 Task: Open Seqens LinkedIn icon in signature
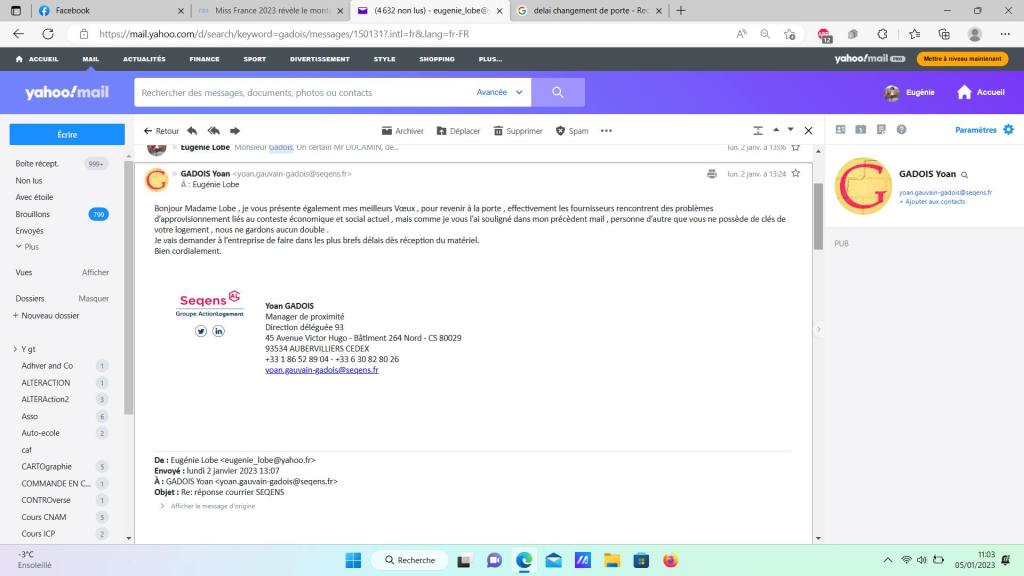pos(218,331)
